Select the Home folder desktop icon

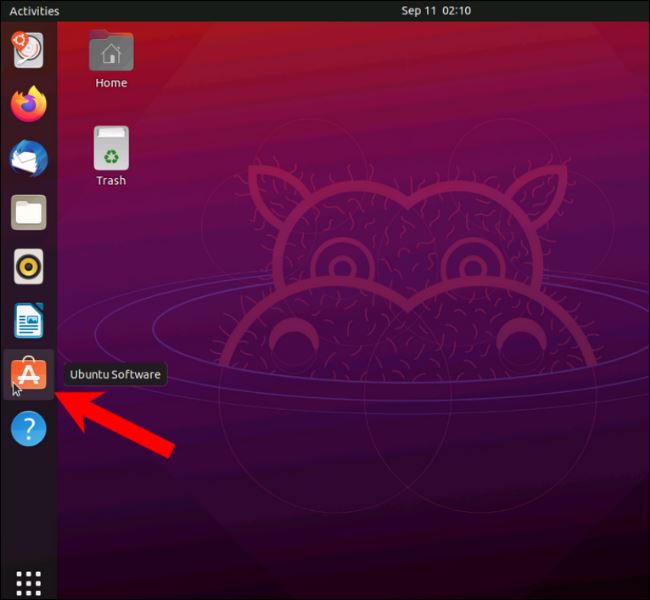pos(111,51)
